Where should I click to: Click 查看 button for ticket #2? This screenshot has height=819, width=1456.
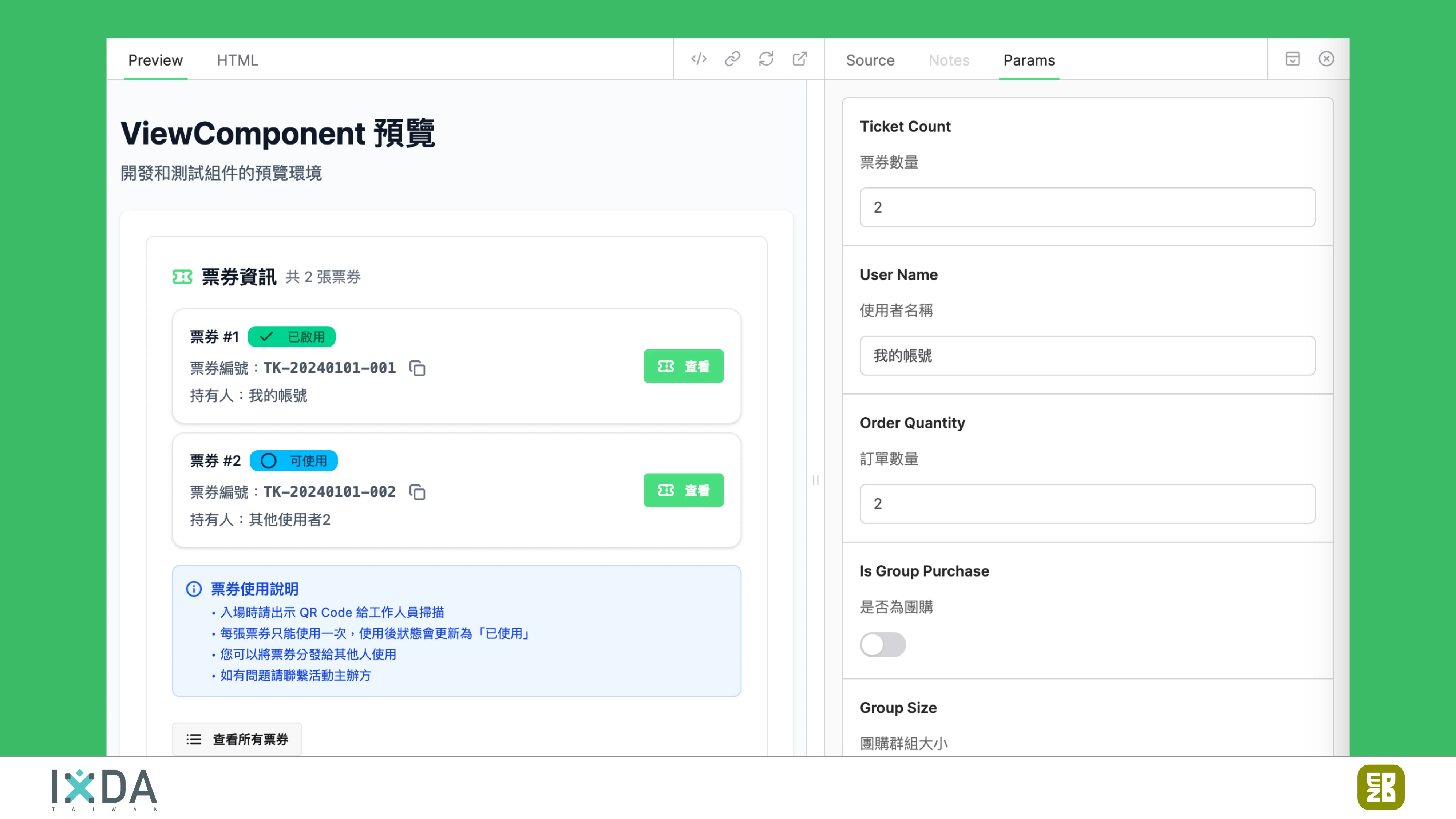click(683, 490)
